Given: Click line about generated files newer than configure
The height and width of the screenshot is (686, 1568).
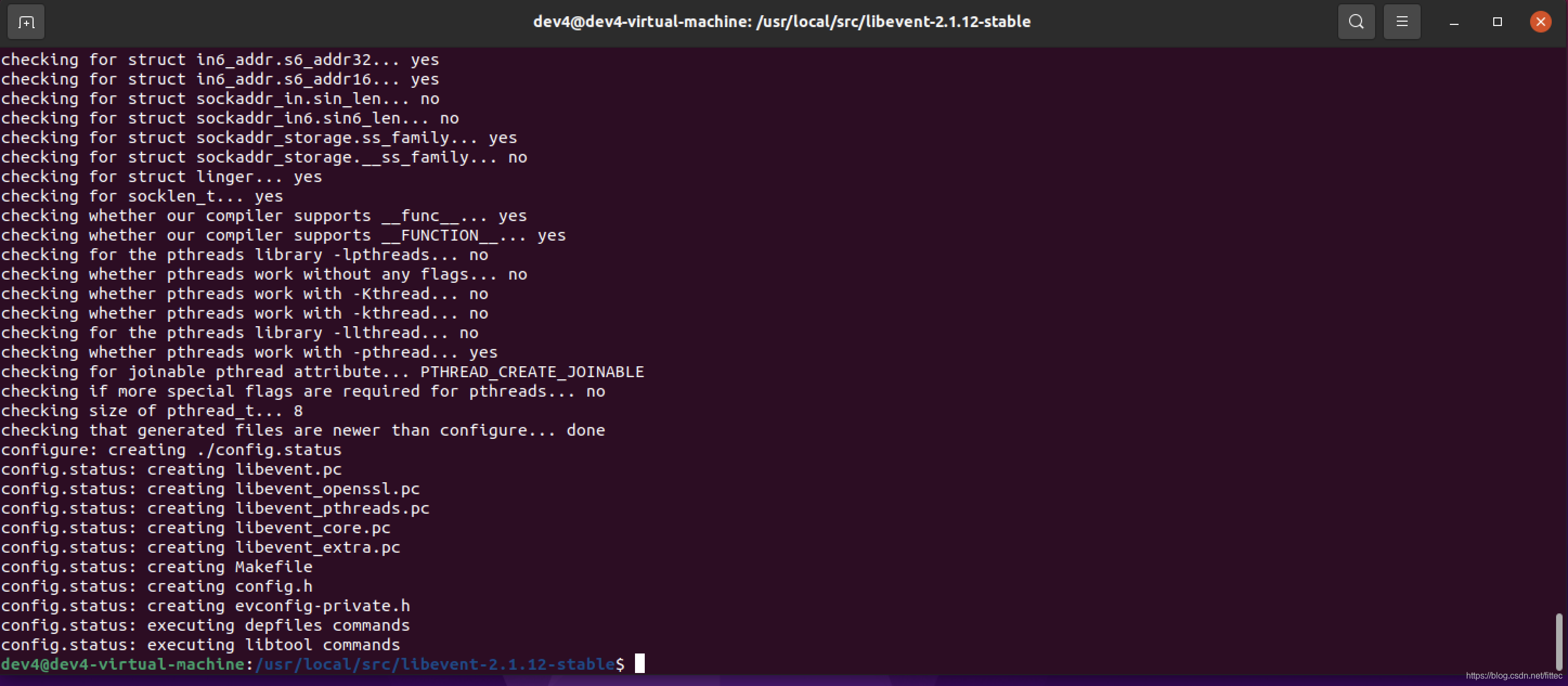Looking at the screenshot, I should coord(302,430).
